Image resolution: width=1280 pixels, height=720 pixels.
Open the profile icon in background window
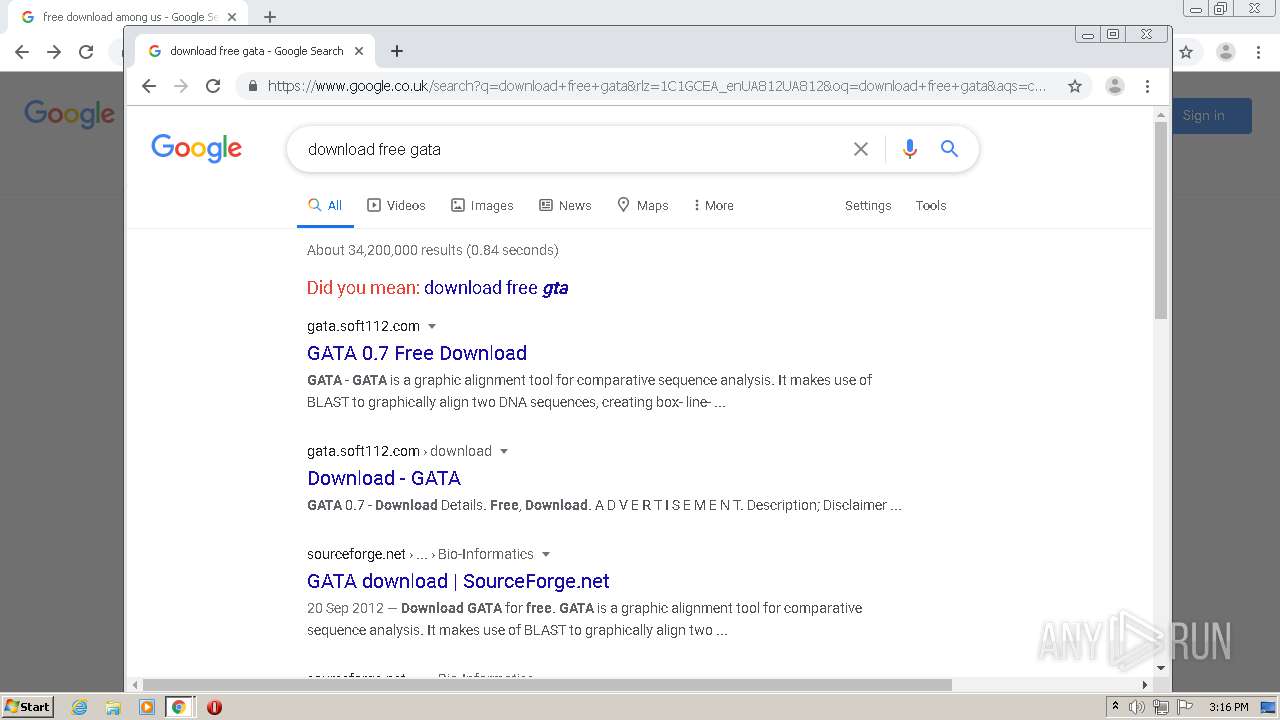[1225, 52]
